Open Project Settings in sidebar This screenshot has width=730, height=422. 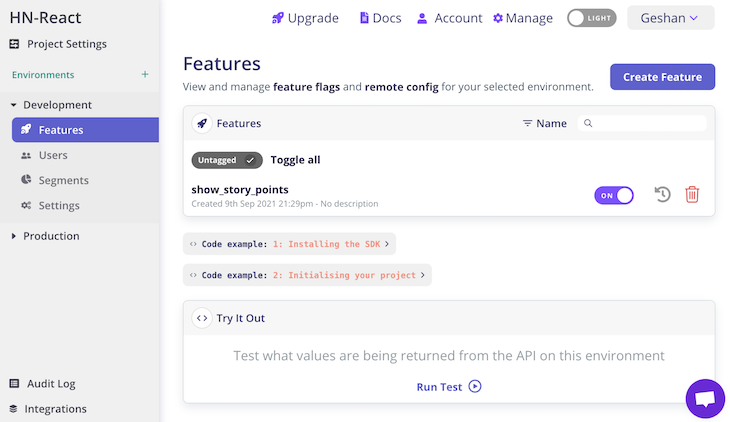point(58,44)
